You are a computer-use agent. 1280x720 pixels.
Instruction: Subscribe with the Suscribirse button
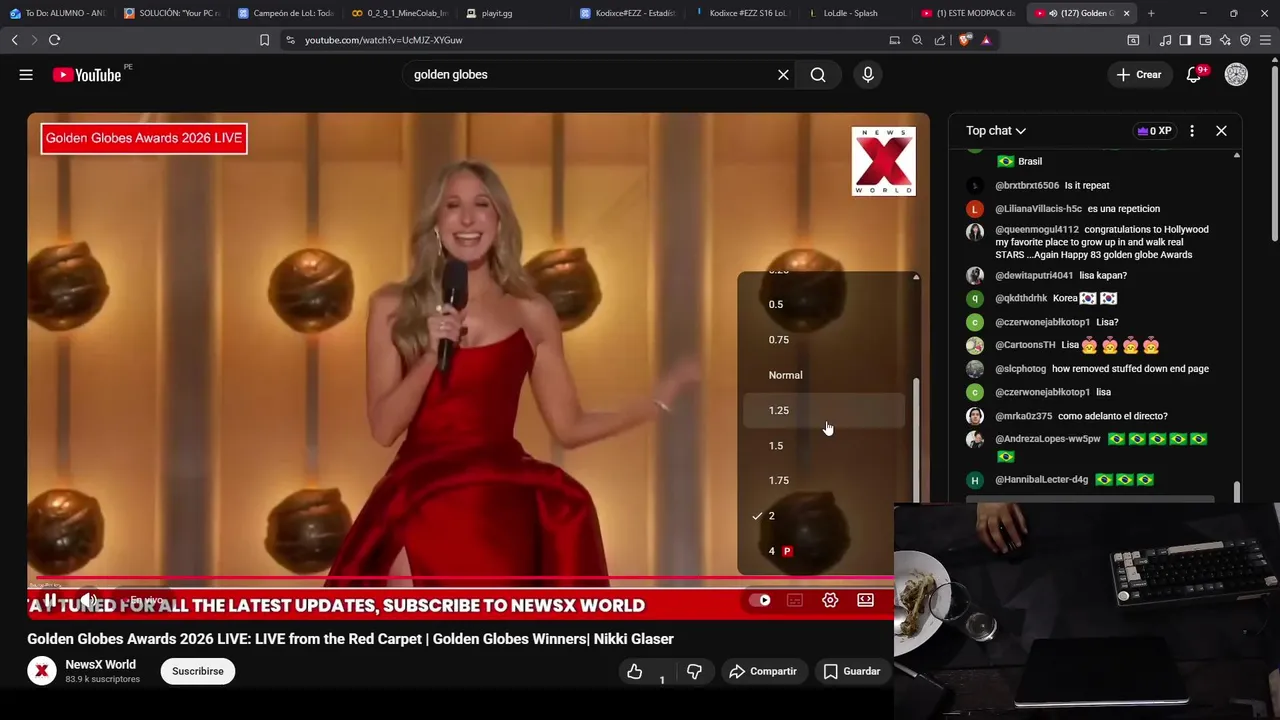click(x=198, y=671)
